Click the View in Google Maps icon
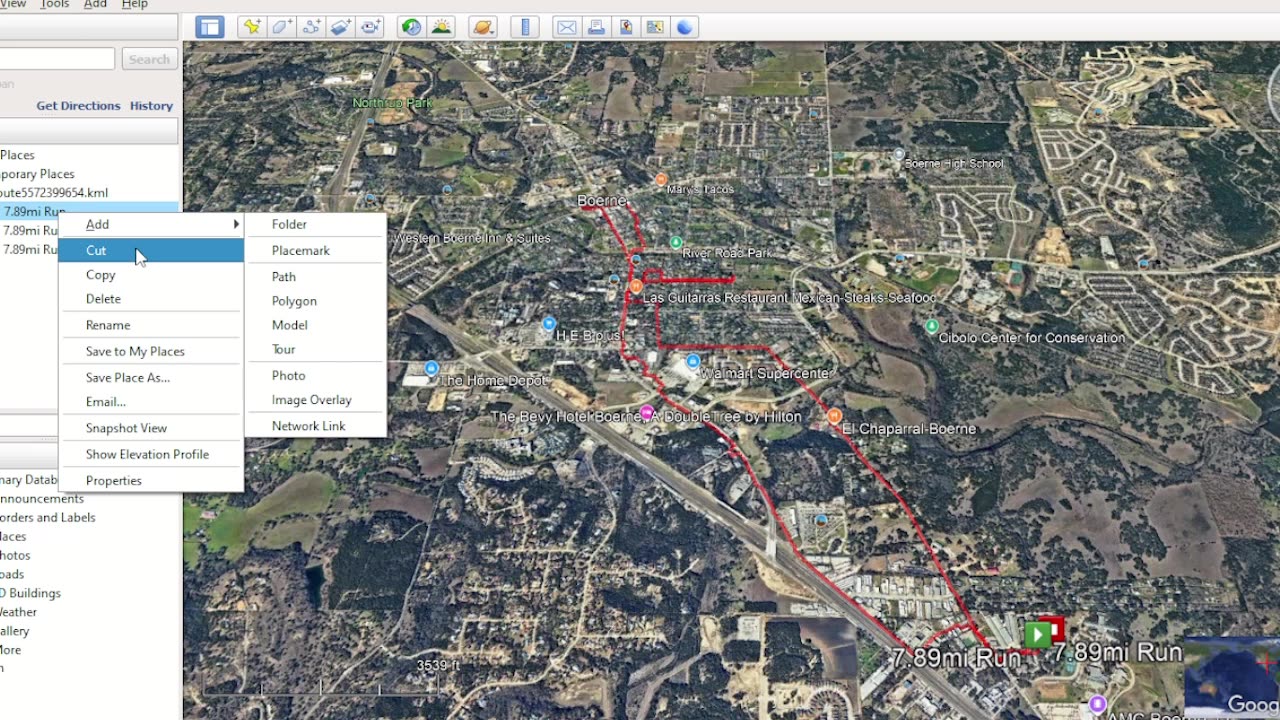This screenshot has height=720, width=1280. [626, 27]
